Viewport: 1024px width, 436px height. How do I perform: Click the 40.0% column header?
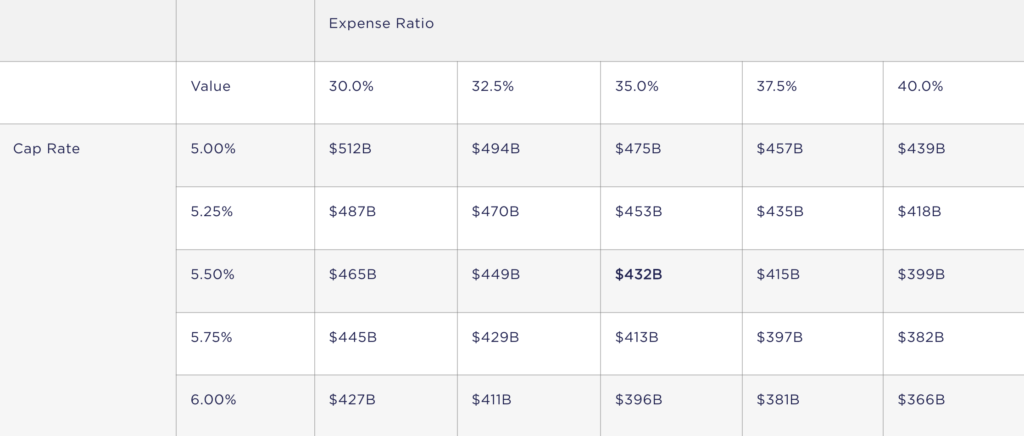[920, 87]
